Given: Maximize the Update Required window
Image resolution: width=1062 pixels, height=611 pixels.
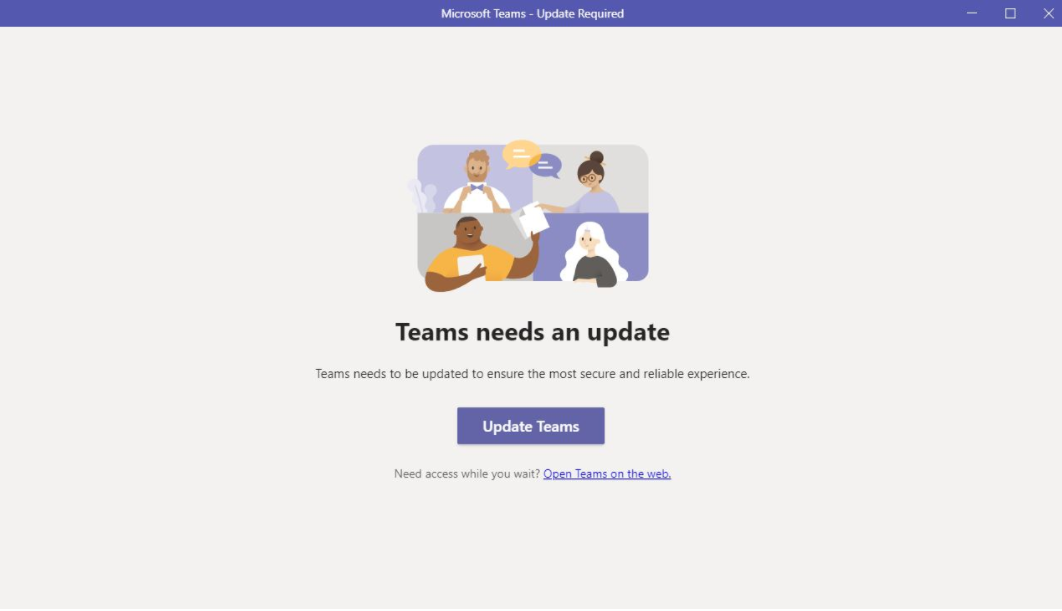Looking at the screenshot, I should [1010, 13].
